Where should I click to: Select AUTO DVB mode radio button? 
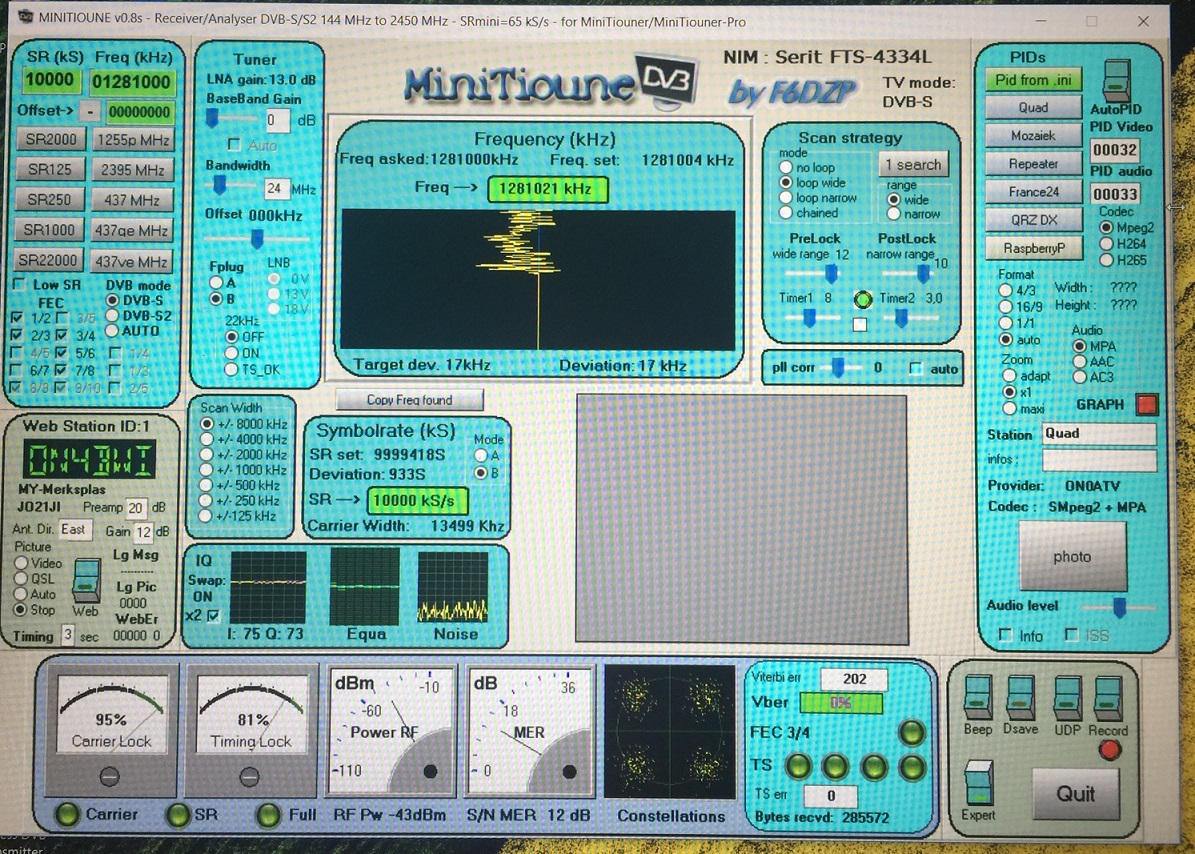113,331
